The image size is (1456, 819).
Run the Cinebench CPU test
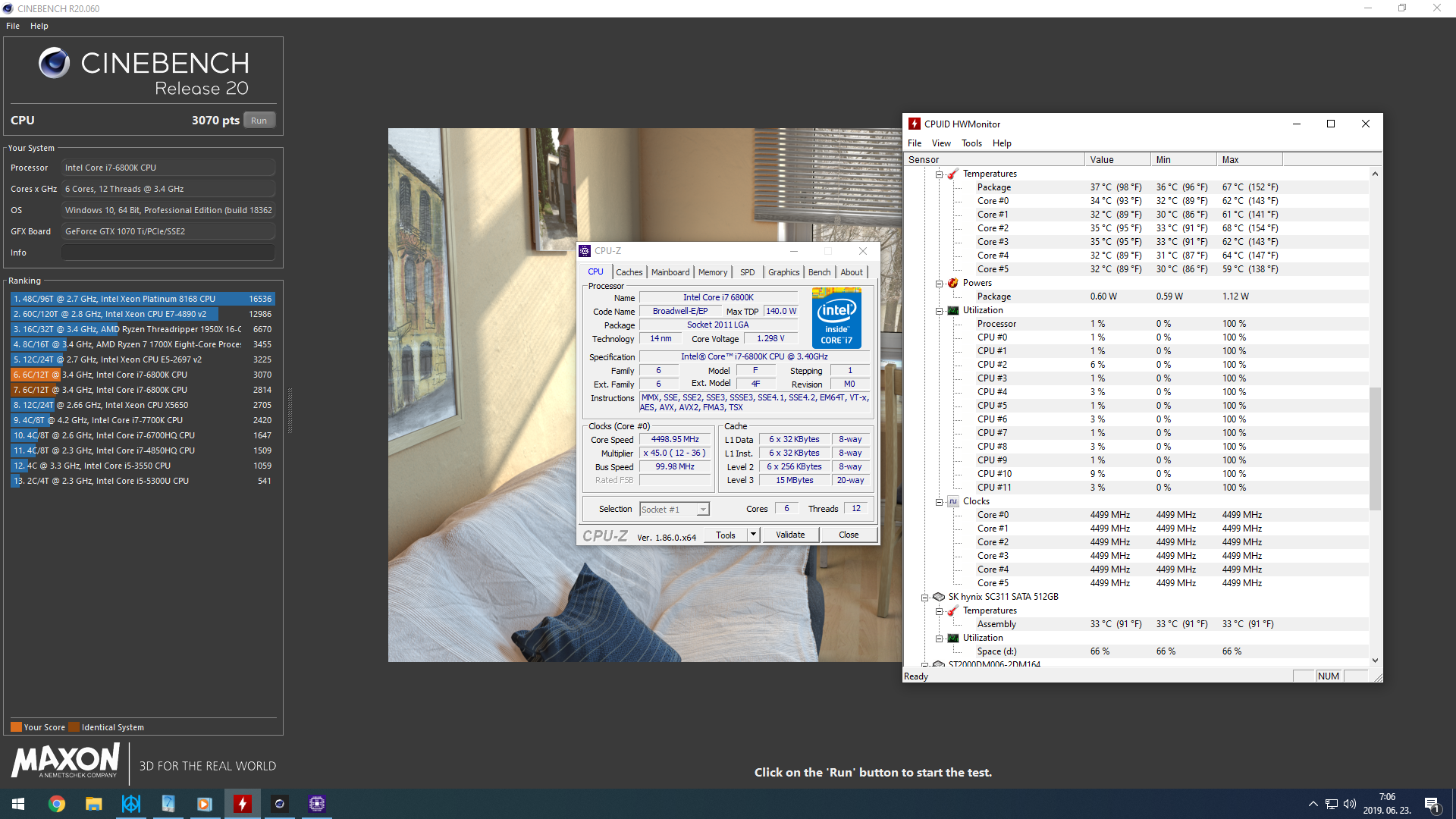(x=259, y=121)
